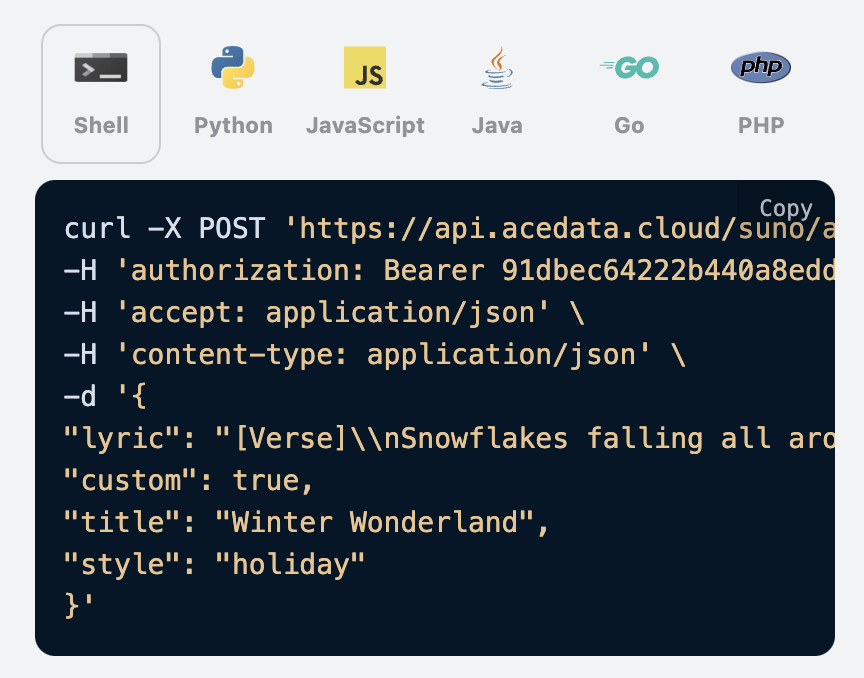The height and width of the screenshot is (678, 864).
Task: Choose the Java coffee cup icon
Action: tap(497, 67)
